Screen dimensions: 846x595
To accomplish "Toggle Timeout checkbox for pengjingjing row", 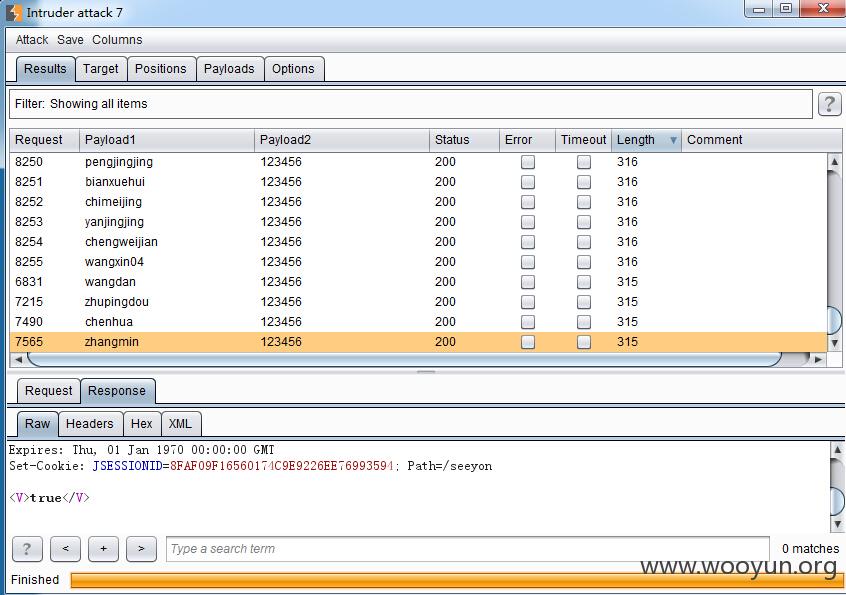I will pos(584,162).
